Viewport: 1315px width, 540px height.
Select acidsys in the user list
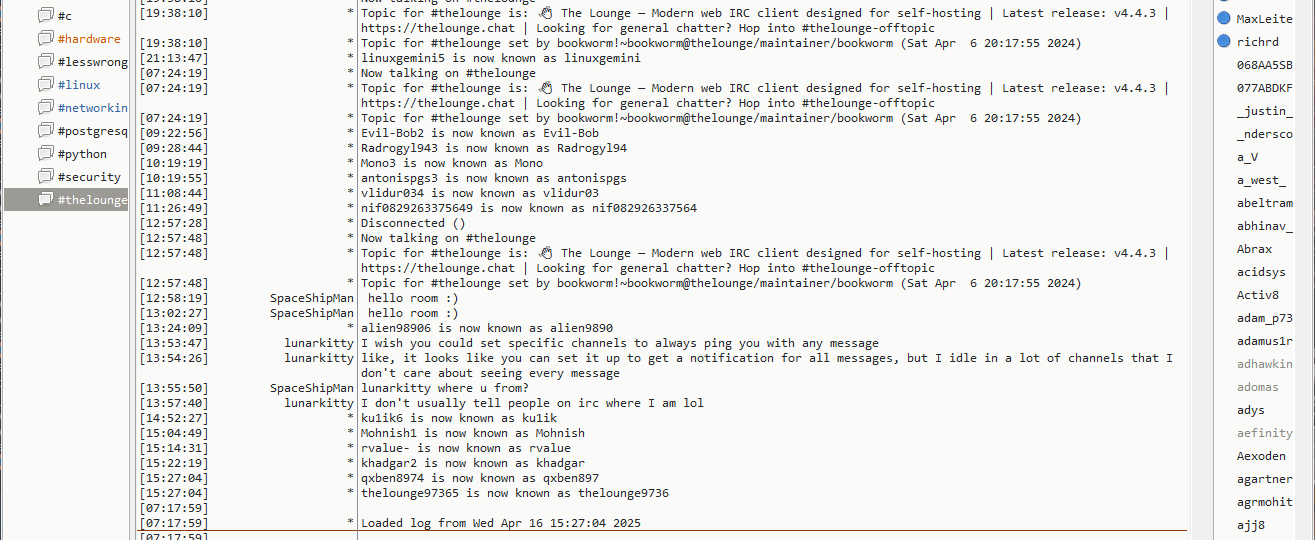(1261, 272)
